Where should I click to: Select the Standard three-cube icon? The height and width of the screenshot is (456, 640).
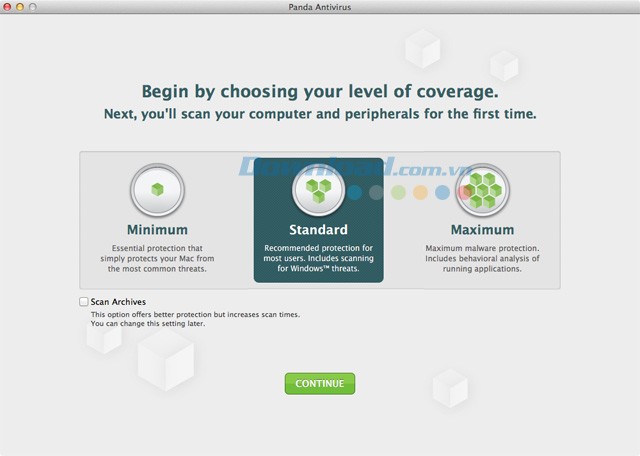318,189
